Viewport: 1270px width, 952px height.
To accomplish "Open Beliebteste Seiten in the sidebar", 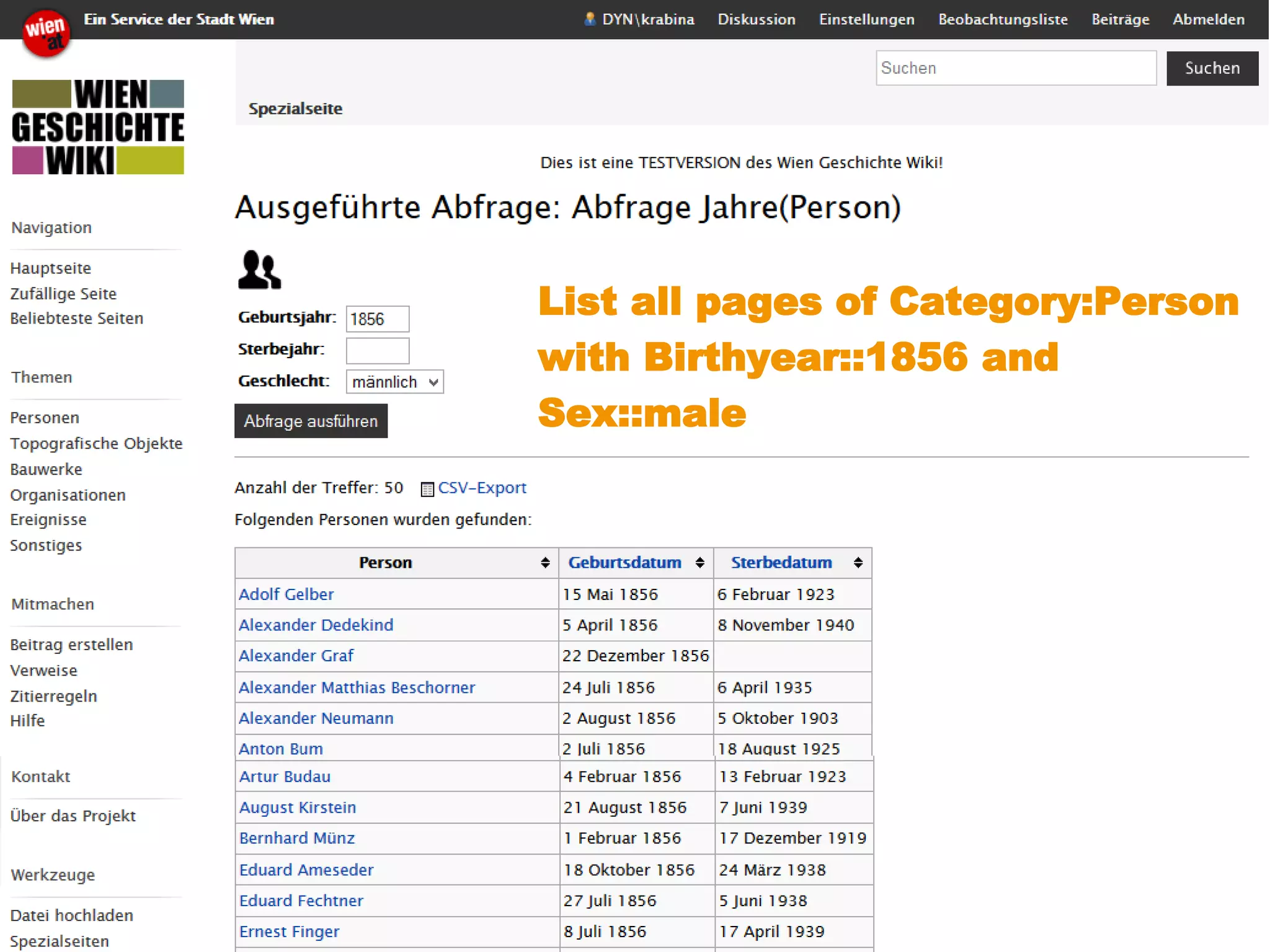I will pyautogui.click(x=77, y=319).
